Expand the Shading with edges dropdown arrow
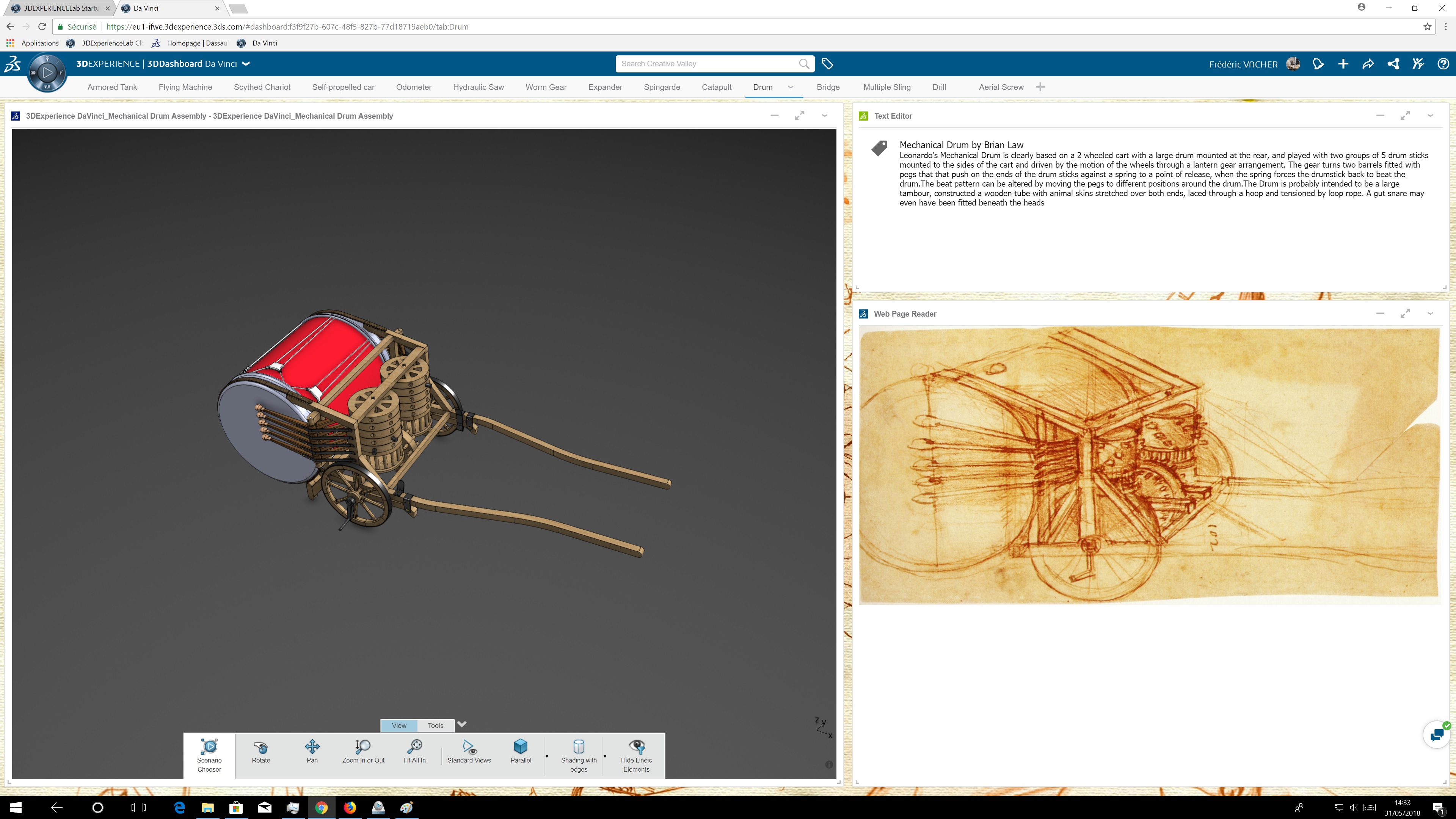The width and height of the screenshot is (1456, 819). point(605,756)
